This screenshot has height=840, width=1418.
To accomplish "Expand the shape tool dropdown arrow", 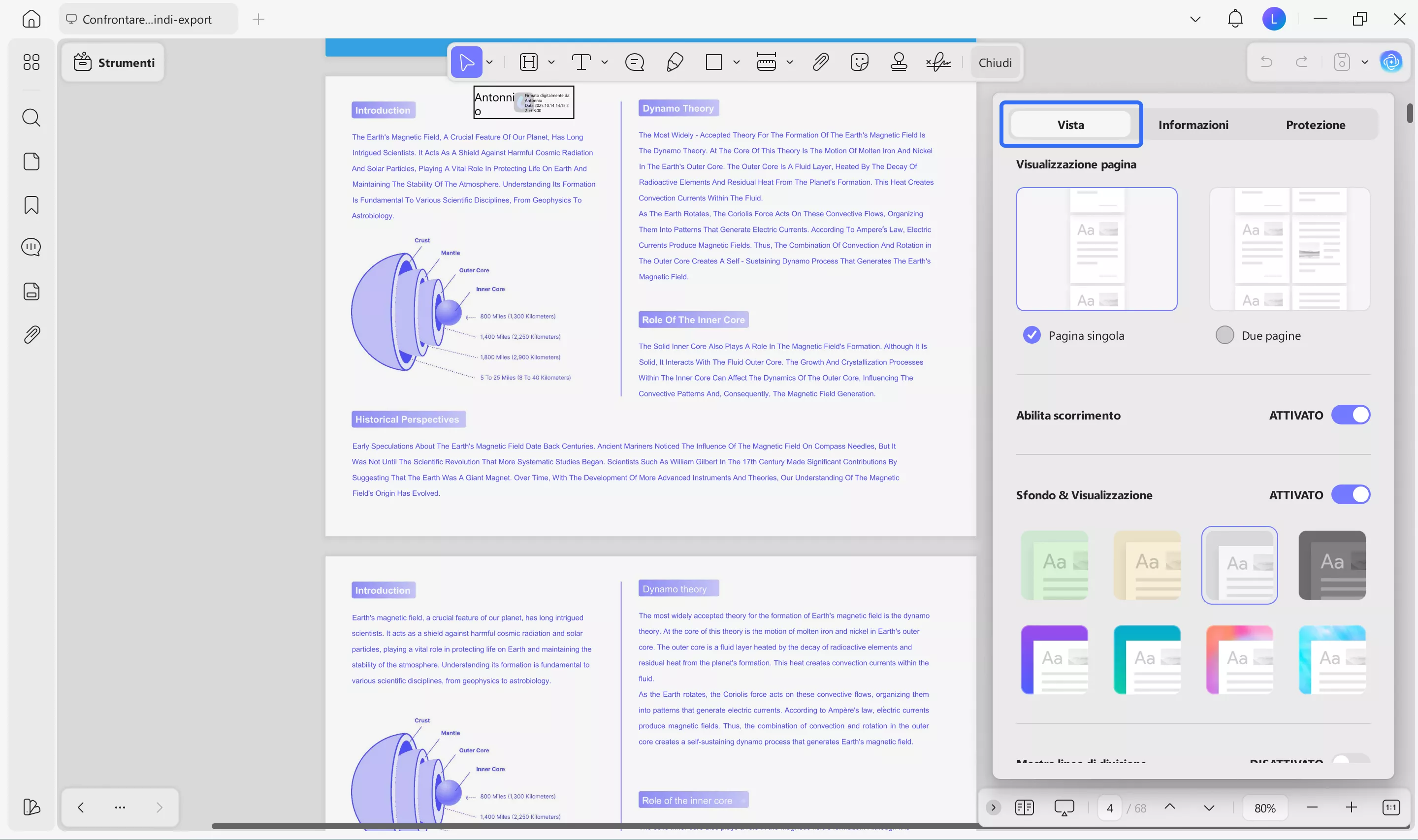I will tap(736, 62).
